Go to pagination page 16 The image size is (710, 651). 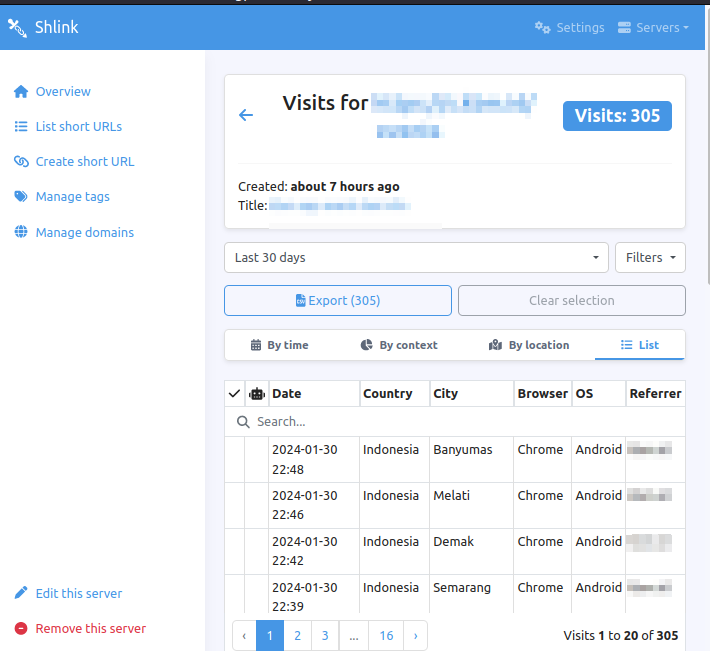(x=386, y=636)
